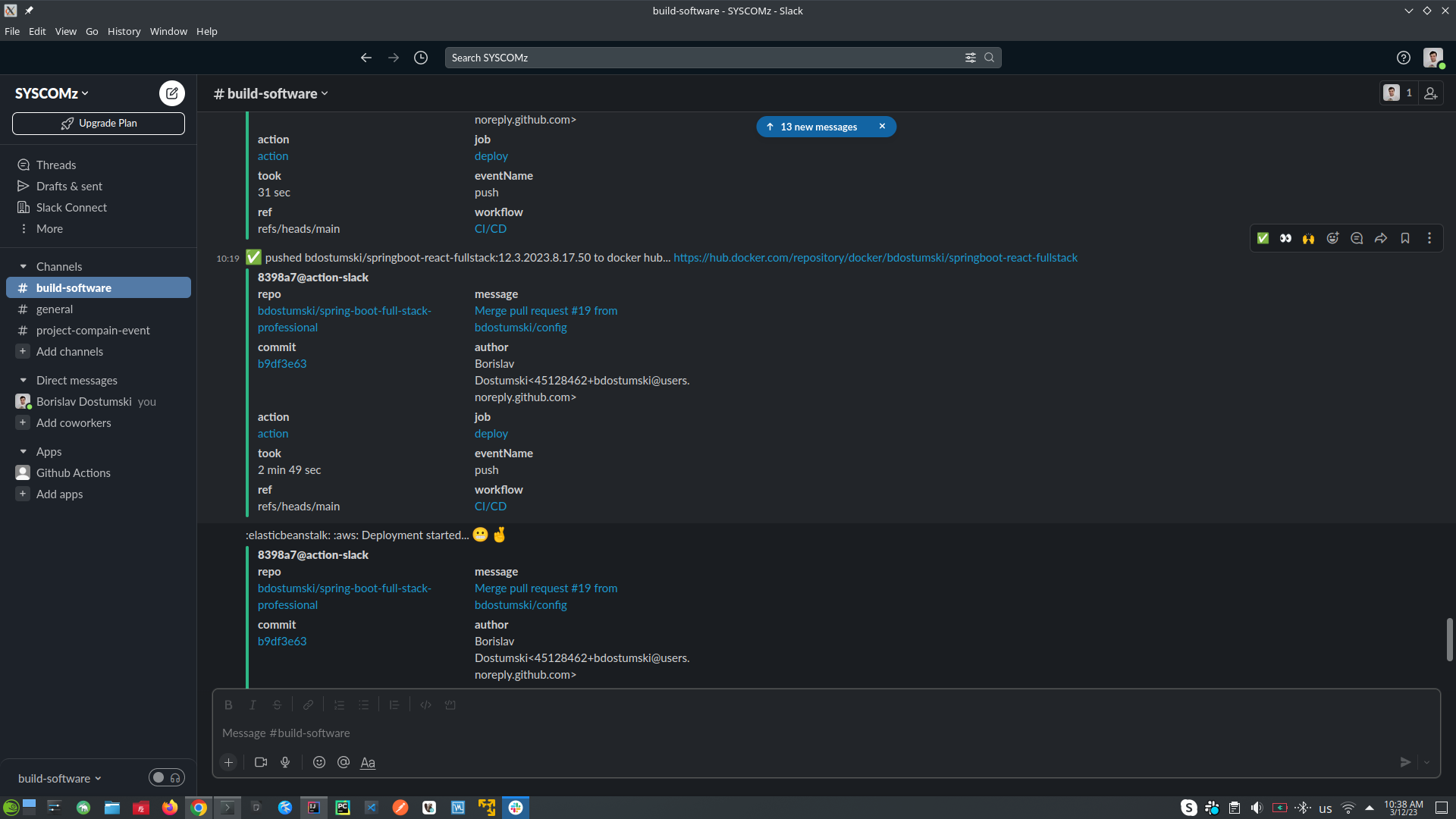Viewport: 1456px width, 819px height.
Task: Open SYSCOMz workspace dropdown menu
Action: click(52, 93)
